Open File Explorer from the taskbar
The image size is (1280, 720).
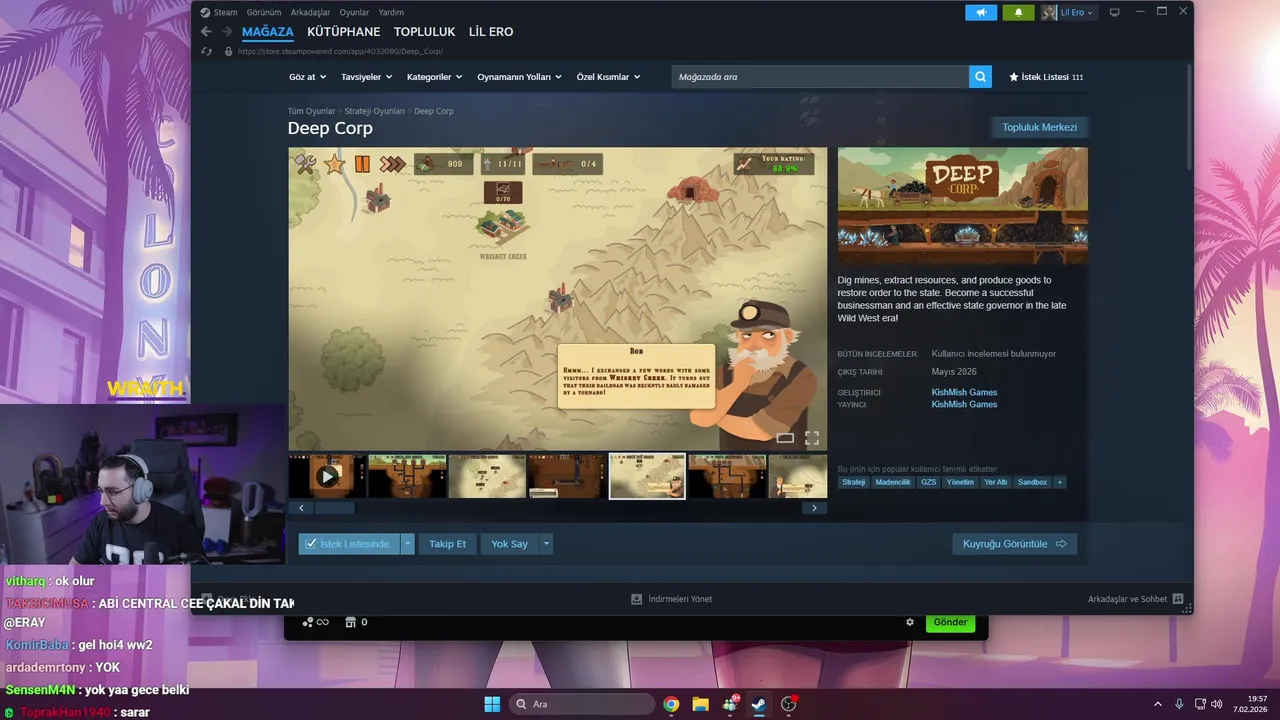(700, 704)
